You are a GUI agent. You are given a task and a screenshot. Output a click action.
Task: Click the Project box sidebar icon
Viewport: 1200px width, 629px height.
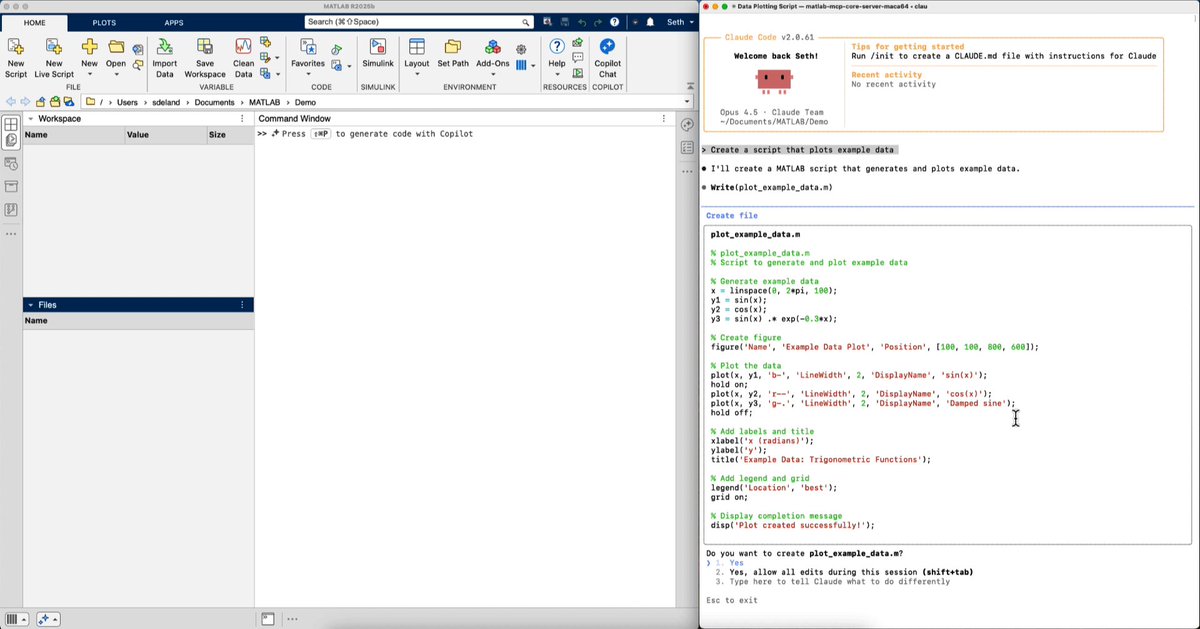coord(11,187)
